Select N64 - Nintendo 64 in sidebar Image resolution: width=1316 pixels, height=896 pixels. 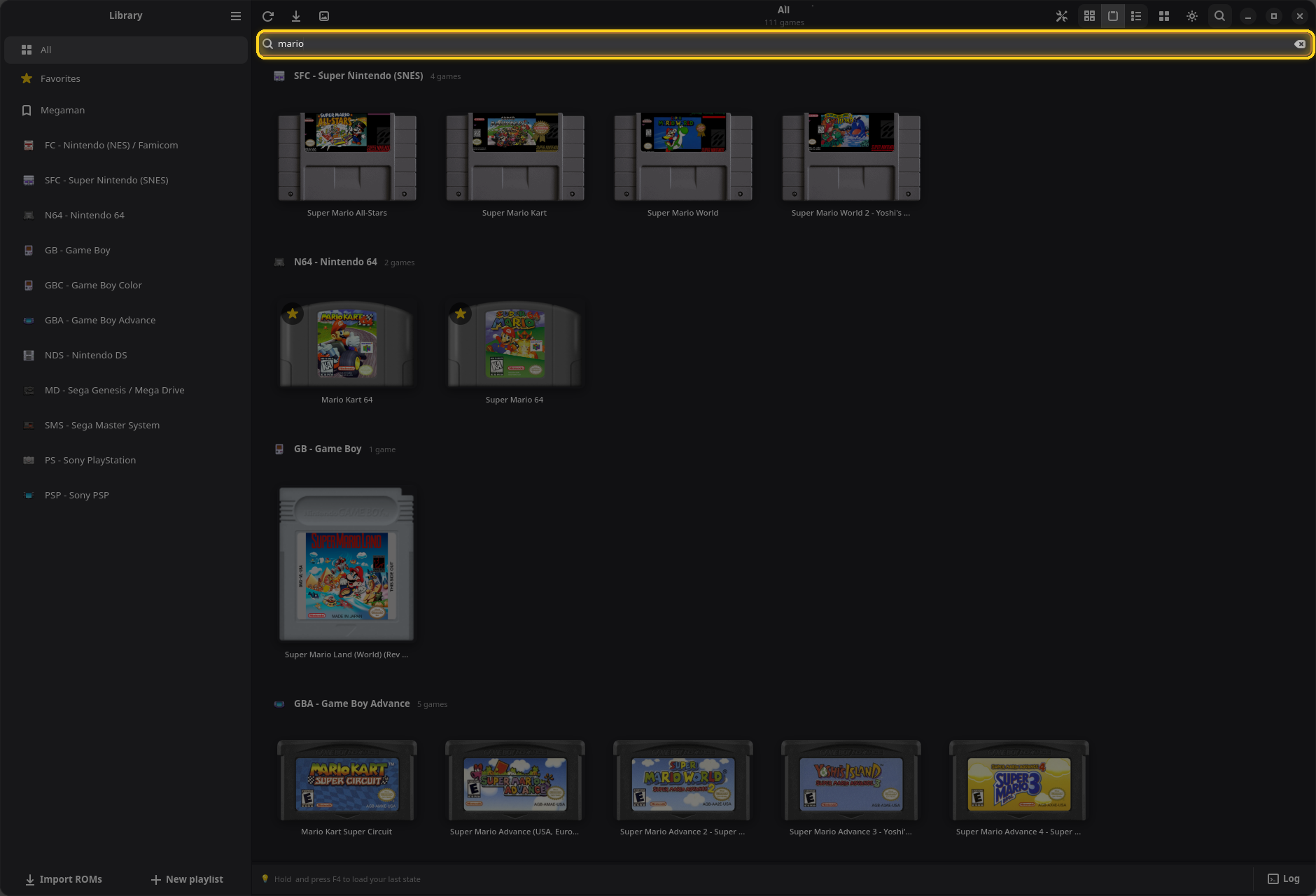tap(126, 215)
